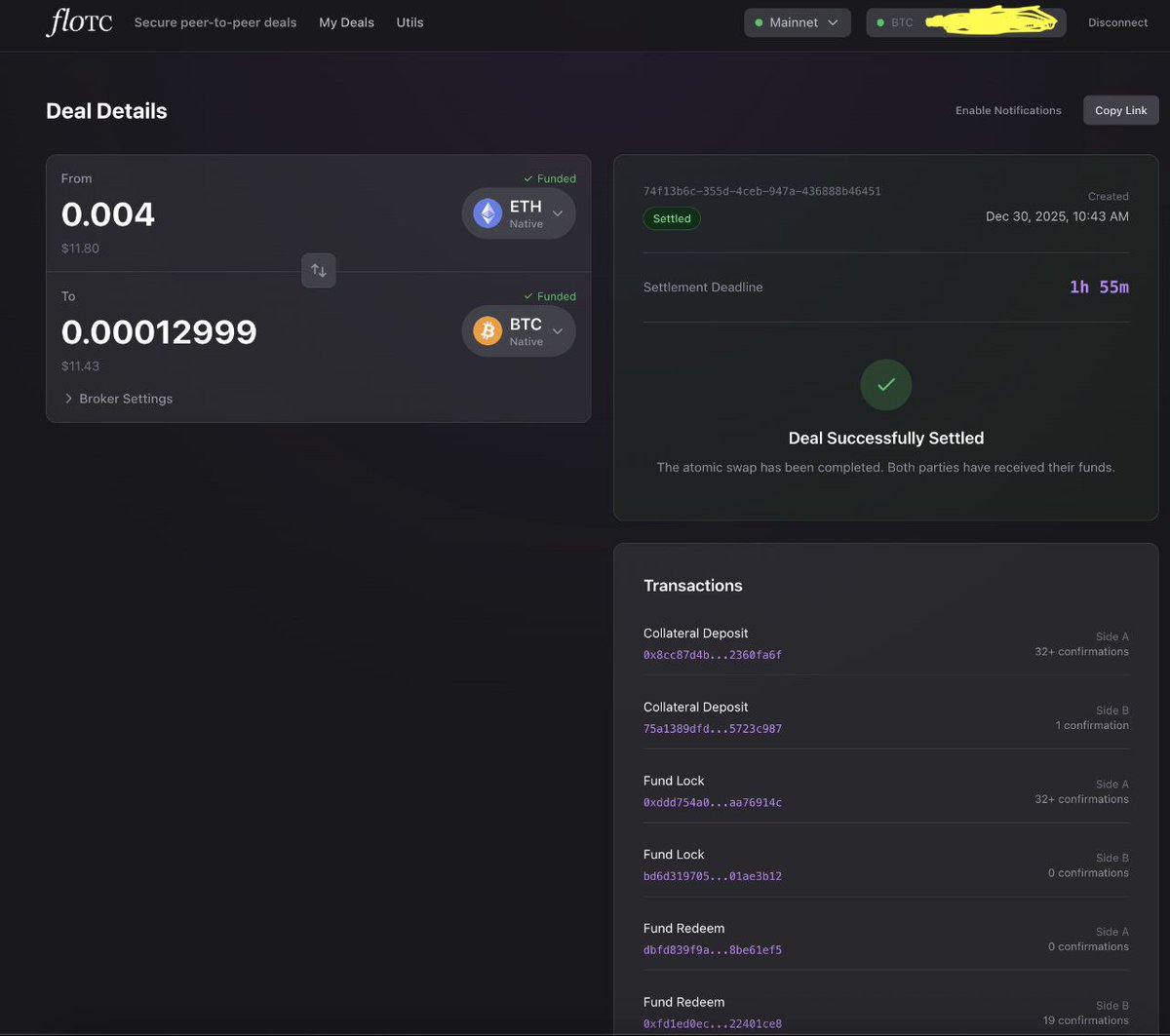
Task: Open Fund Redeem transaction 0xfd1ed0ec...22401ce8
Action: (x=713, y=1024)
